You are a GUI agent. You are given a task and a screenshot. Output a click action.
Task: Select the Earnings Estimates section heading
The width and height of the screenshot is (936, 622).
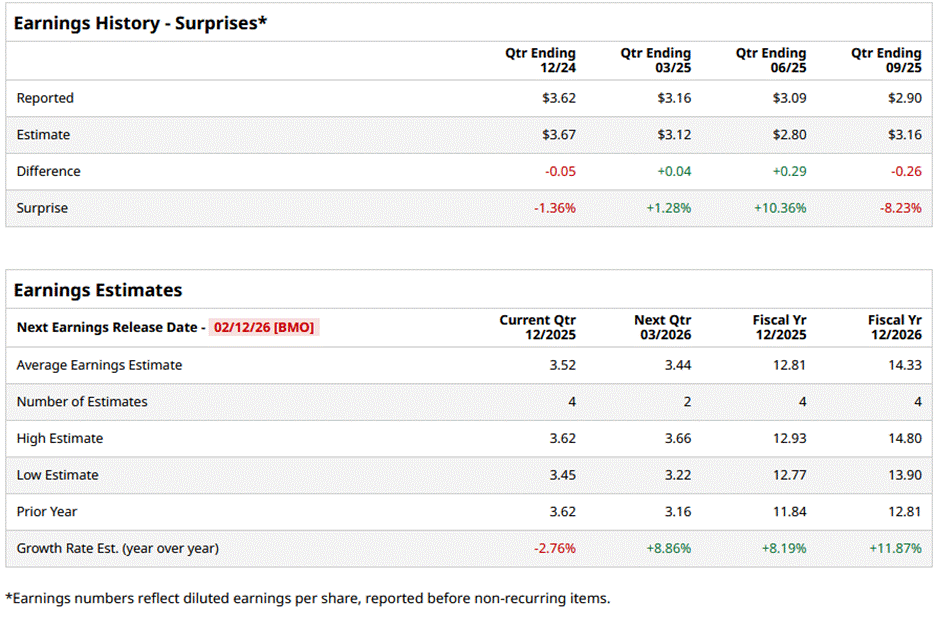(98, 290)
